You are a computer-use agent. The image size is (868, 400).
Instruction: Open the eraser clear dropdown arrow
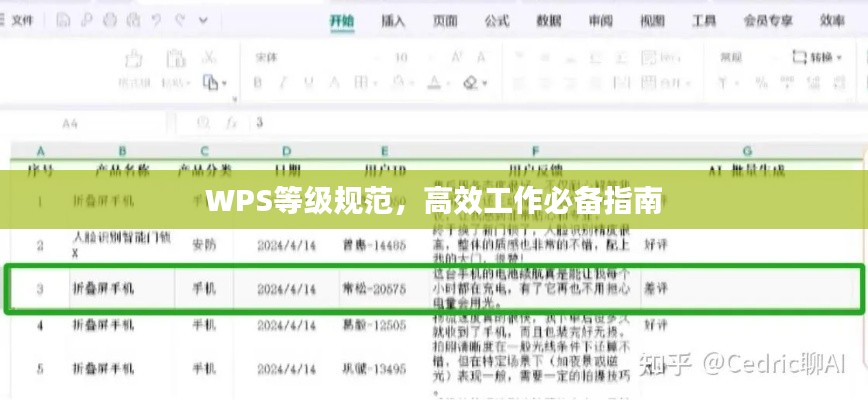tap(485, 84)
